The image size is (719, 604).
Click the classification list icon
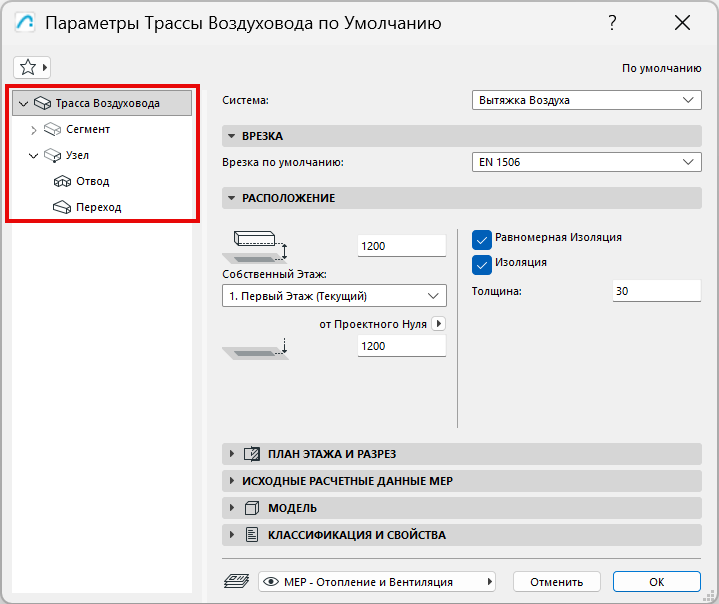(x=252, y=535)
